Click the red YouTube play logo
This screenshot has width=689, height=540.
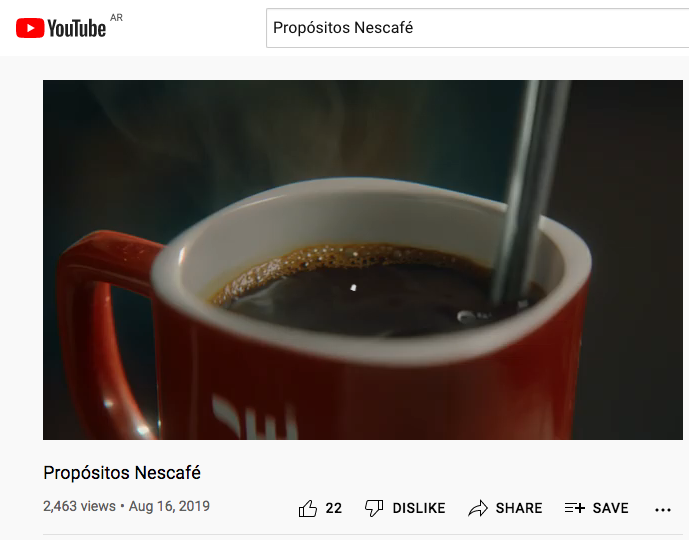pos(30,28)
